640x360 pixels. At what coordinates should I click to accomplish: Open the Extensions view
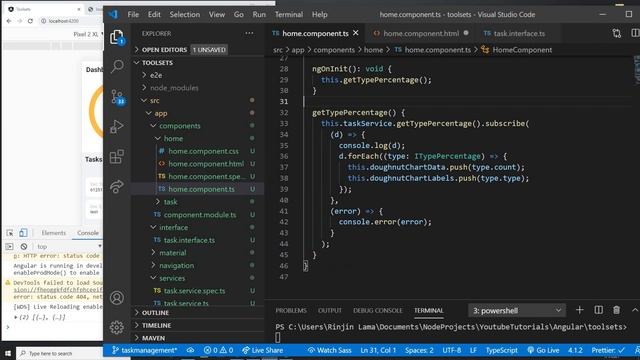tap(117, 157)
